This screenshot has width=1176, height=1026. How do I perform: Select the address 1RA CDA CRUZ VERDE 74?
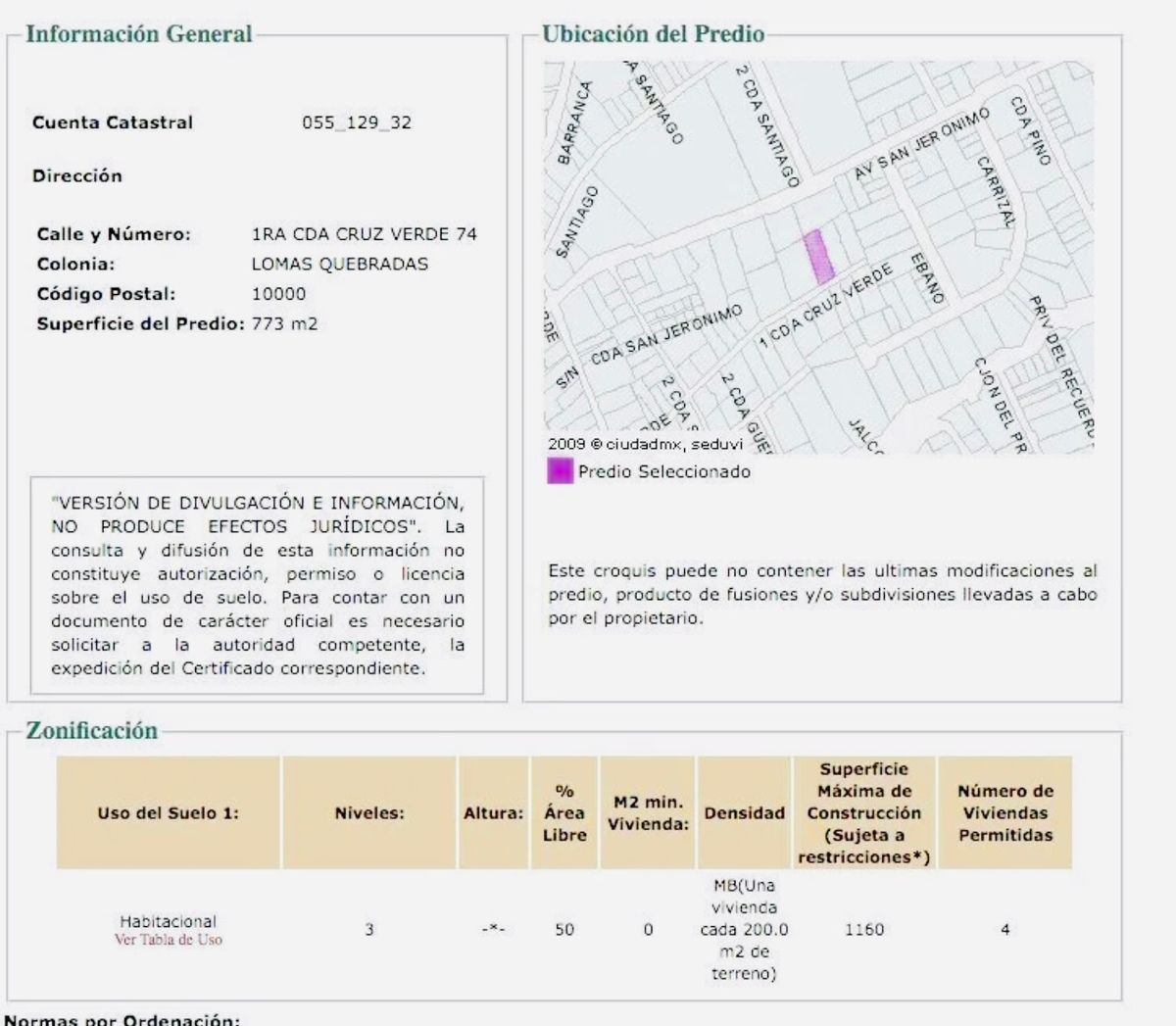coord(364,234)
